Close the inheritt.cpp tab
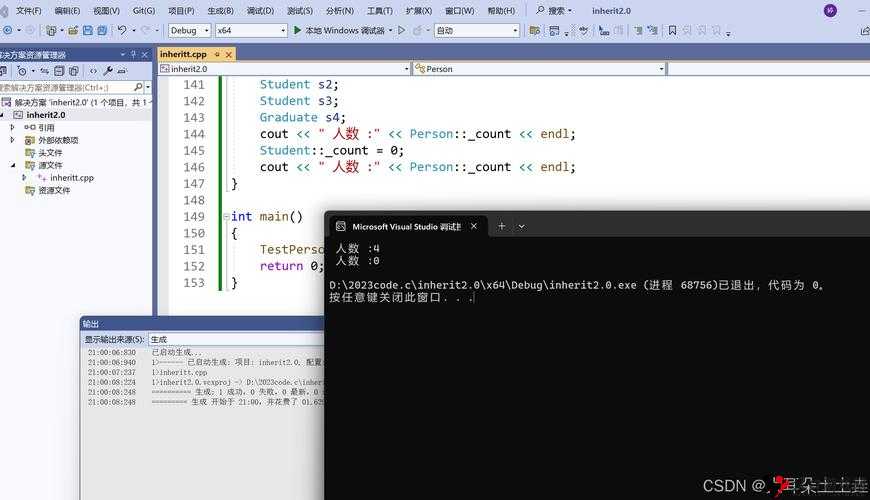Image resolution: width=870 pixels, height=500 pixels. click(229, 54)
